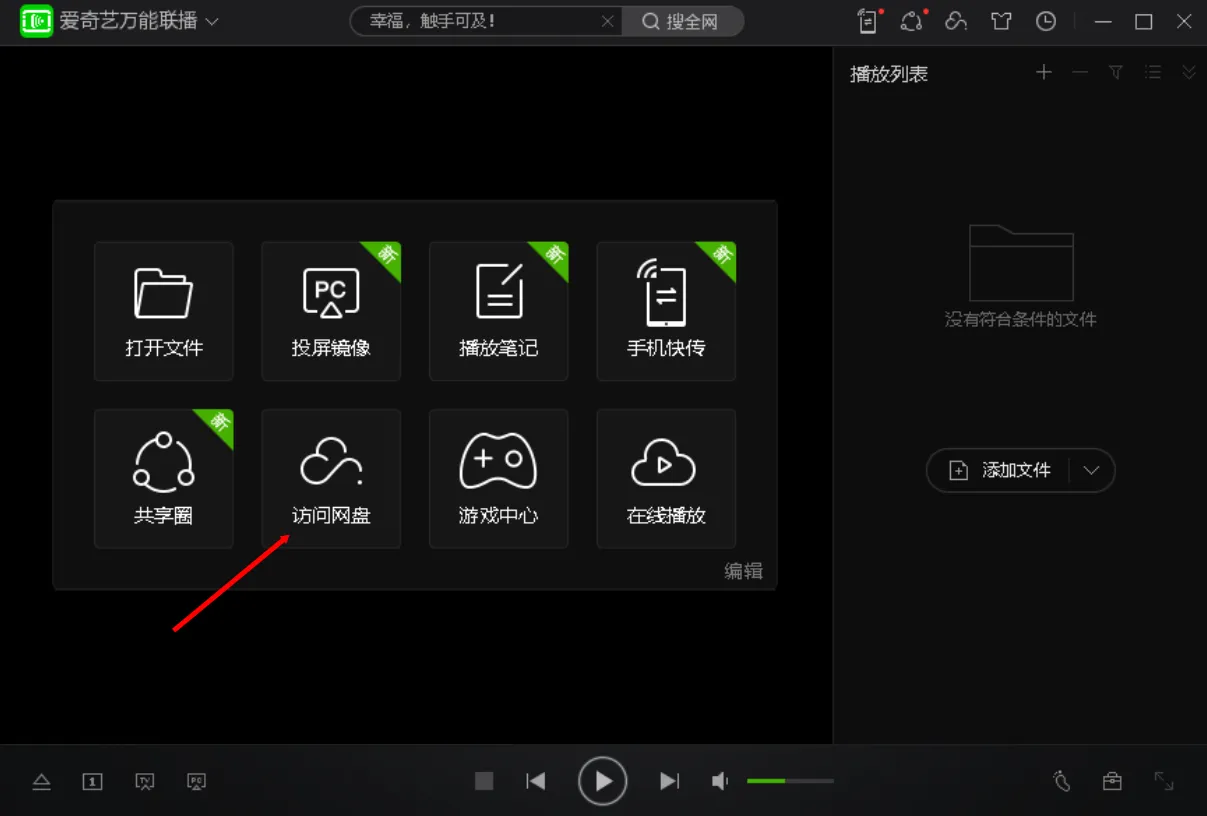1207x816 pixels.
Task: Mute the volume speaker icon
Action: point(720,781)
